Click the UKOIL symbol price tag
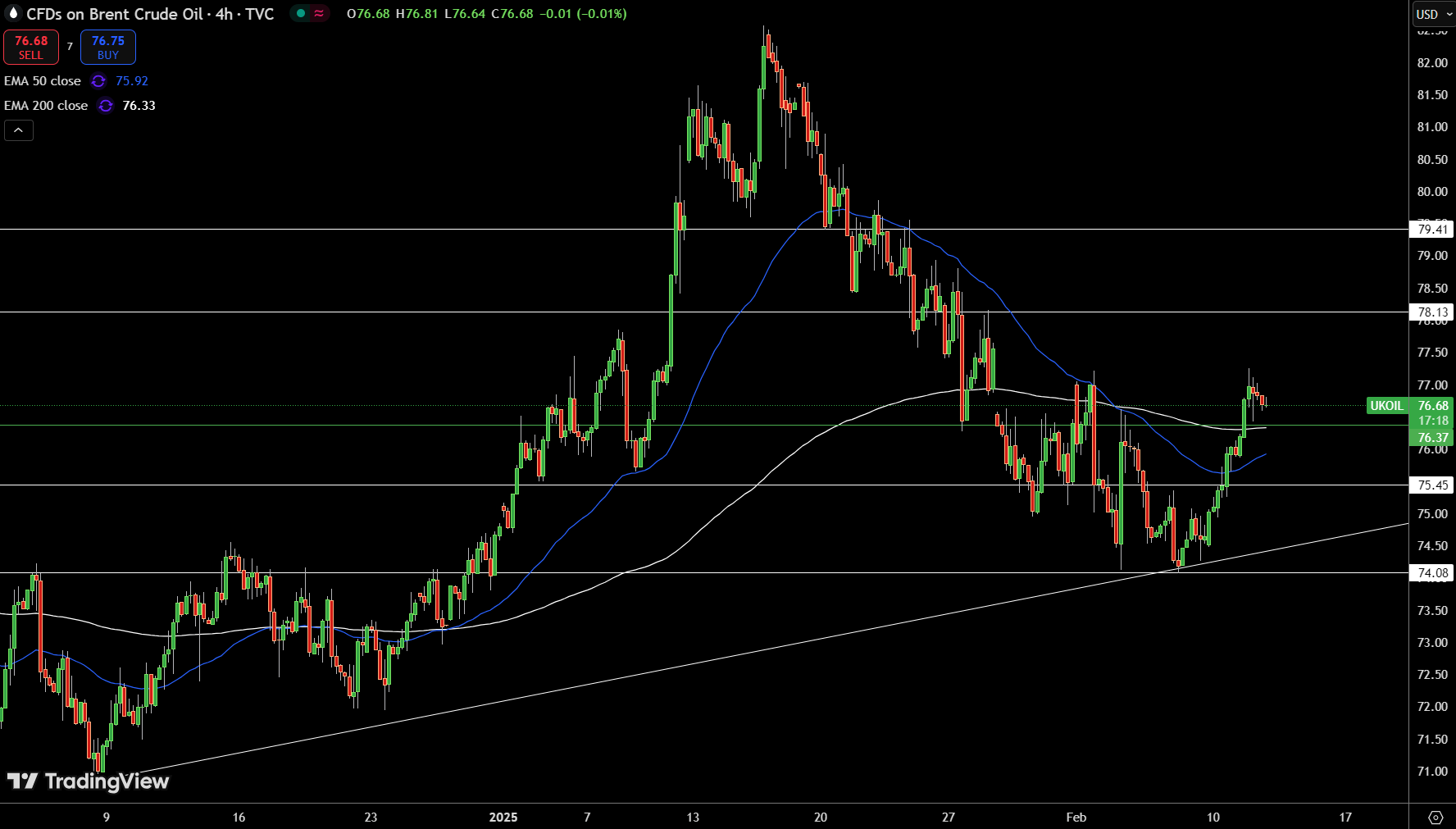 [1386, 406]
